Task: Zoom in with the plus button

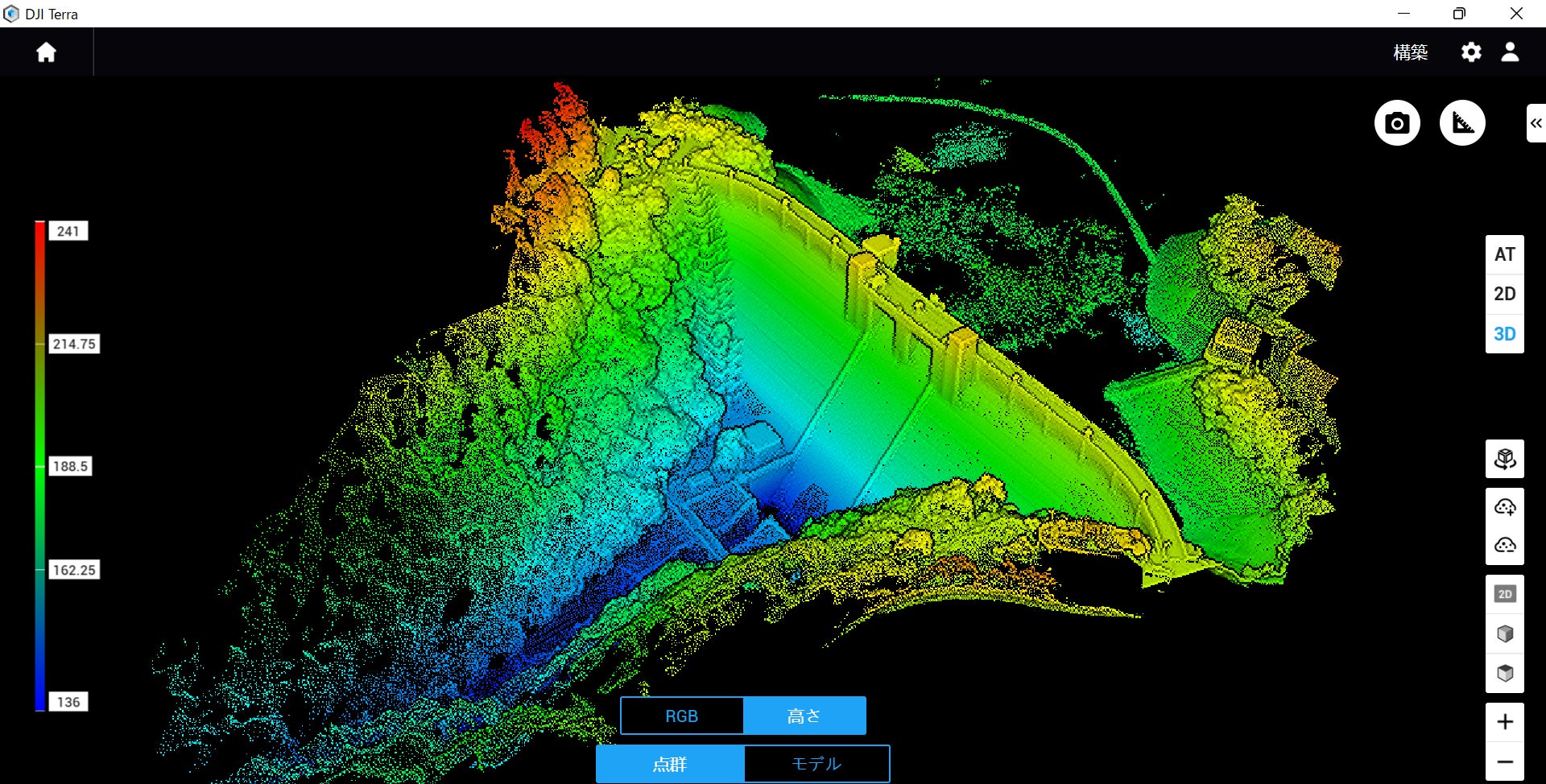Action: point(1504,722)
